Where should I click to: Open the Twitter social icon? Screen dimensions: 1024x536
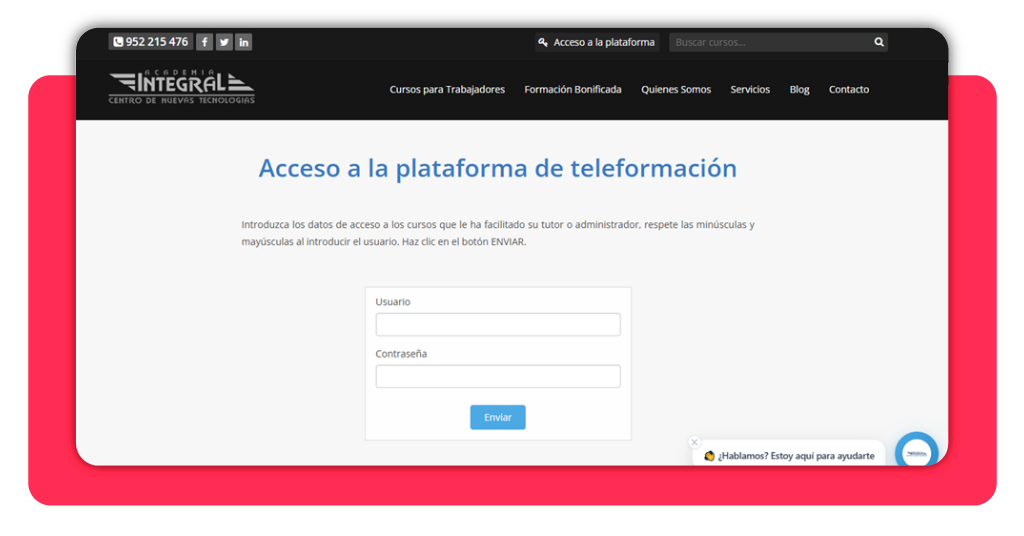[224, 42]
